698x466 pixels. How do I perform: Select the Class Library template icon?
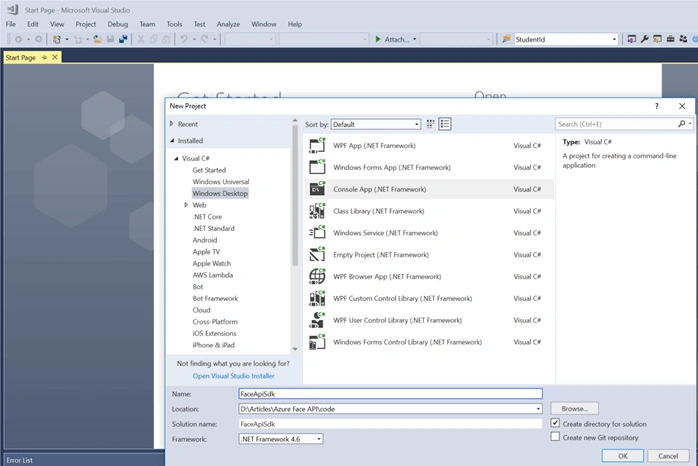click(x=317, y=211)
